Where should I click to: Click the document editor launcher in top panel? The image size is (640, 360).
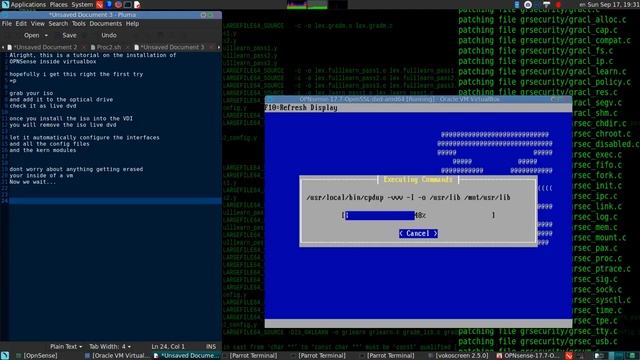pos(137,5)
